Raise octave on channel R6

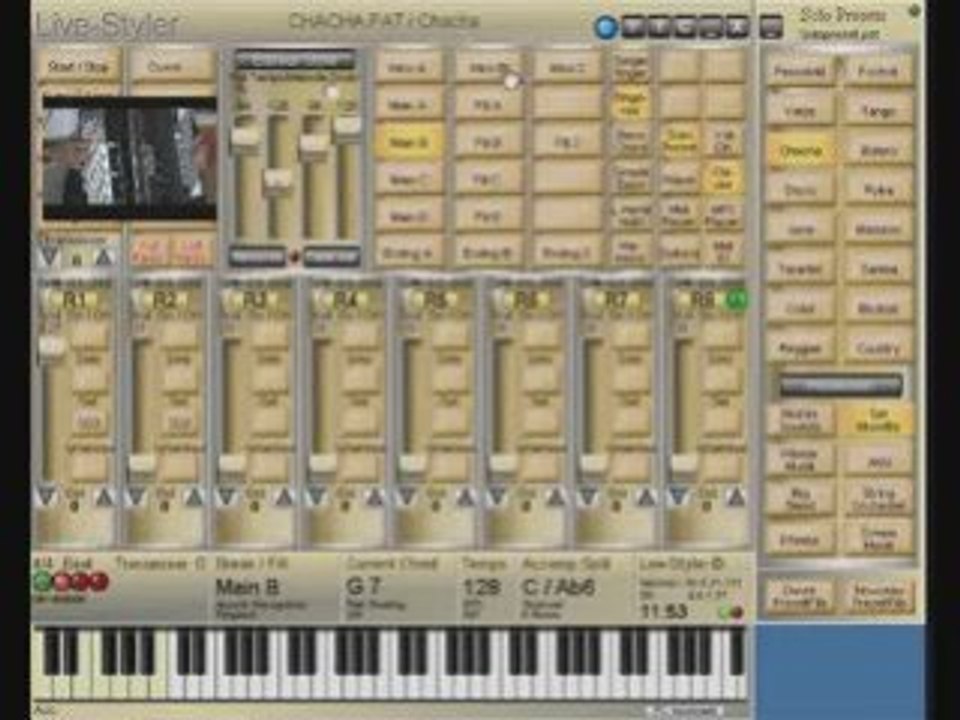[x=555, y=496]
